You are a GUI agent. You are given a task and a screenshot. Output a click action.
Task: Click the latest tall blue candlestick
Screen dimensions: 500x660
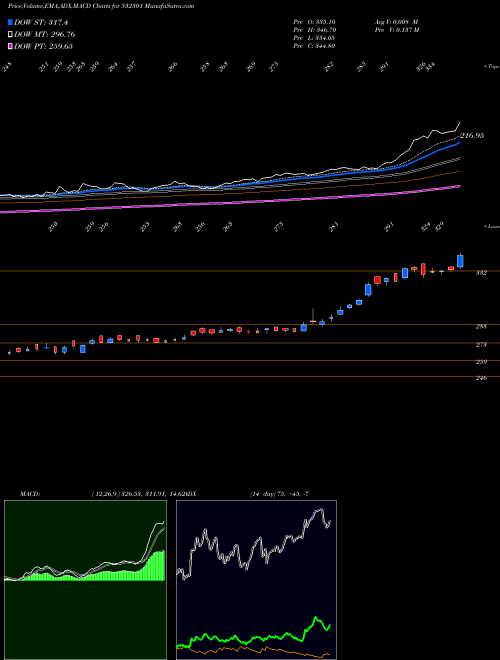pos(460,261)
